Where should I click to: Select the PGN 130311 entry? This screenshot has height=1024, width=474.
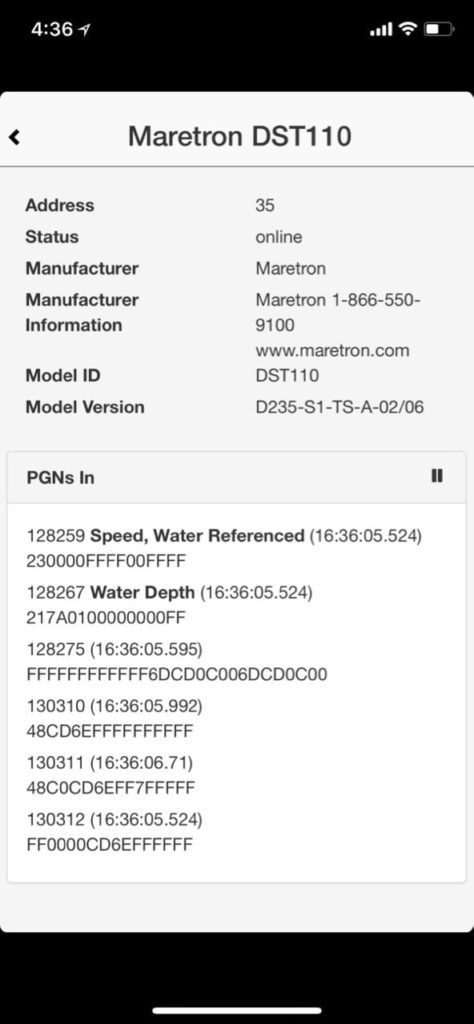pos(111,775)
